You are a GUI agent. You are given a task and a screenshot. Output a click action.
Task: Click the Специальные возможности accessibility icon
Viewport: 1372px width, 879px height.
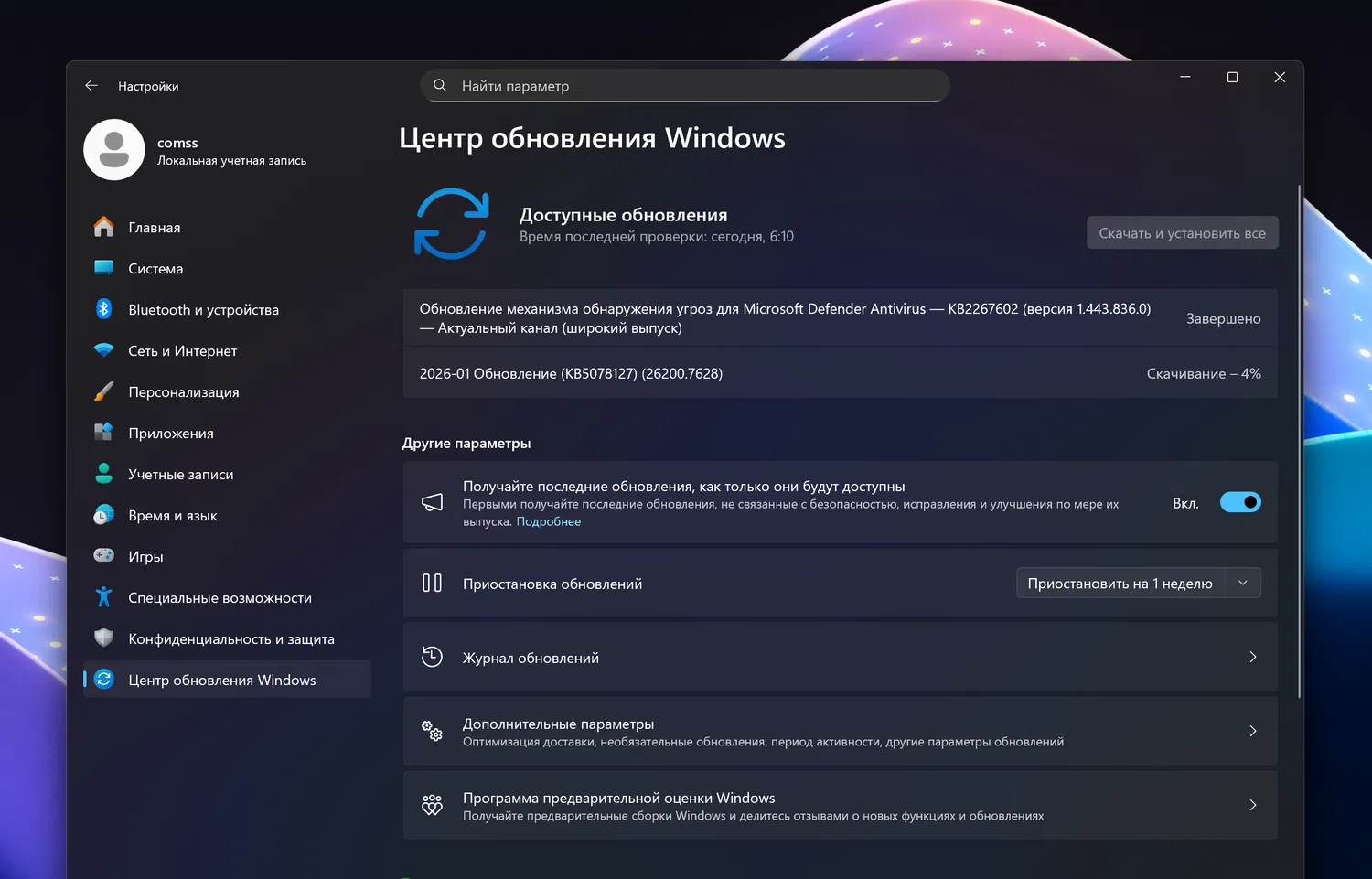point(104,597)
